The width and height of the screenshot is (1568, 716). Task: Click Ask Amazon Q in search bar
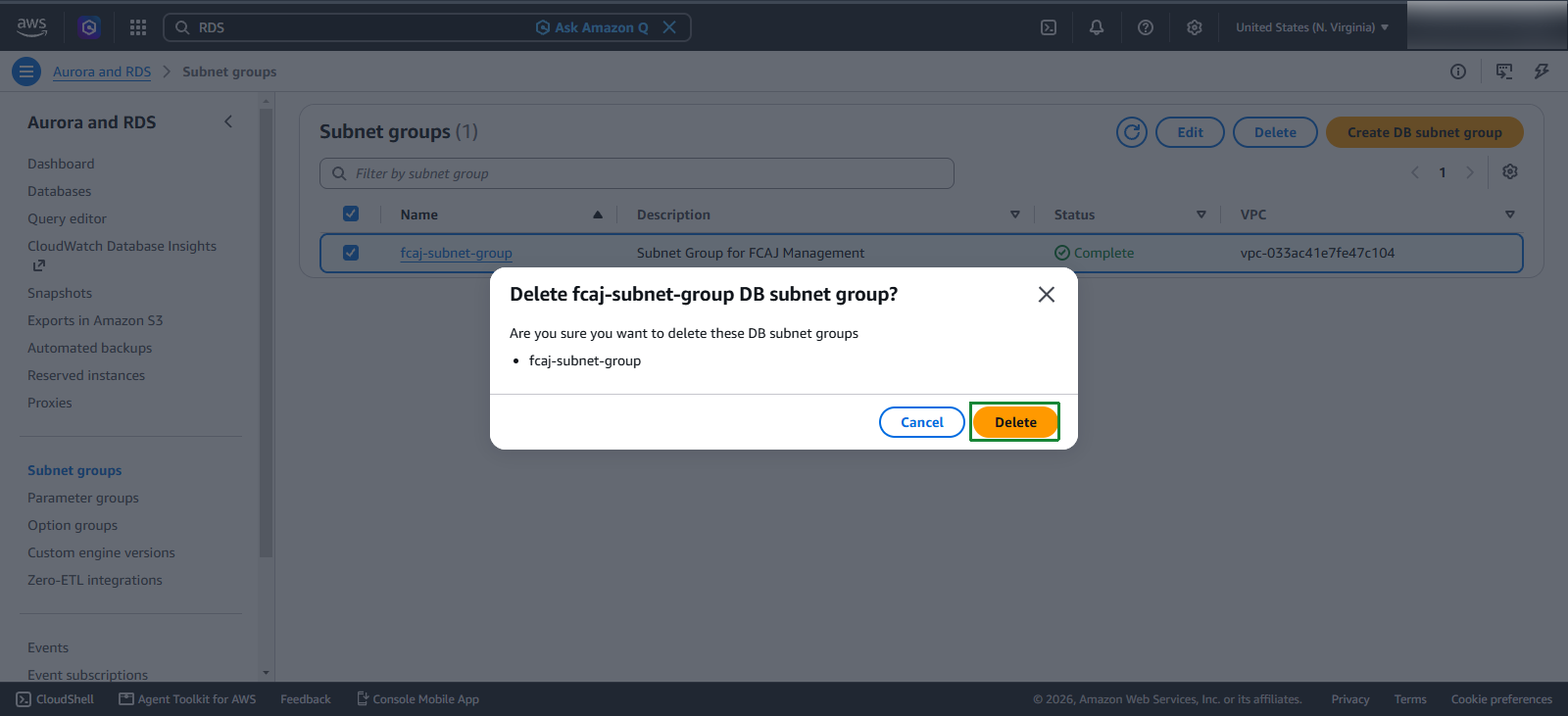click(x=592, y=27)
